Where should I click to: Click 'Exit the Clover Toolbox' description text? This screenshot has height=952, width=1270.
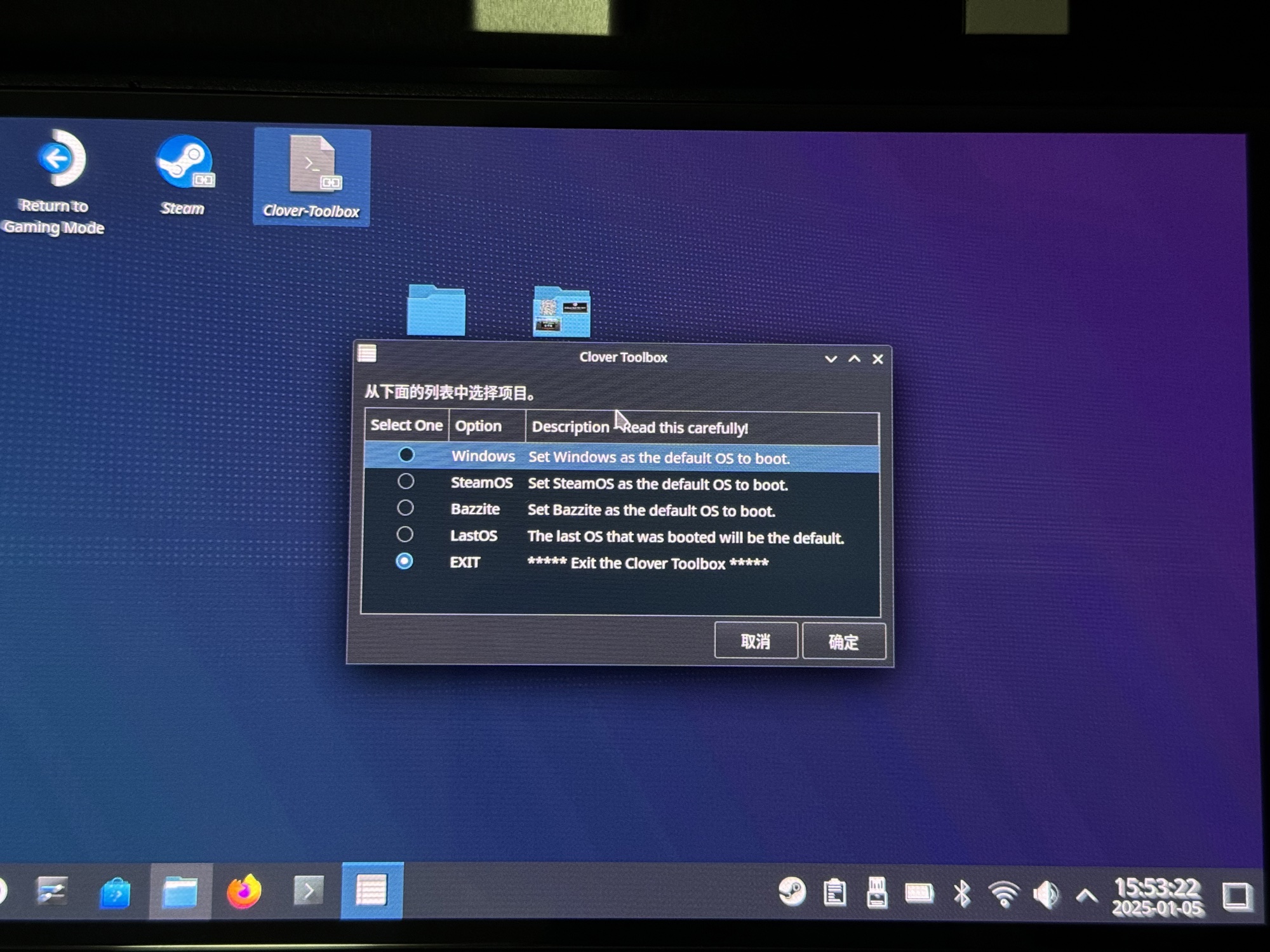tap(648, 563)
